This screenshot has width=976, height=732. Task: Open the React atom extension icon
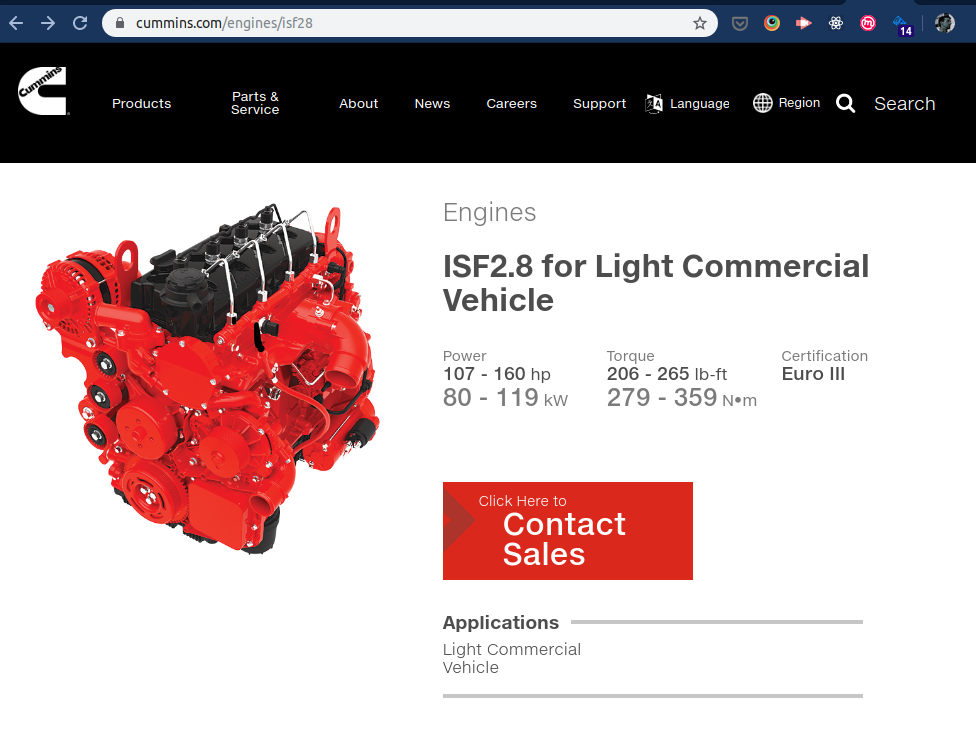(836, 23)
